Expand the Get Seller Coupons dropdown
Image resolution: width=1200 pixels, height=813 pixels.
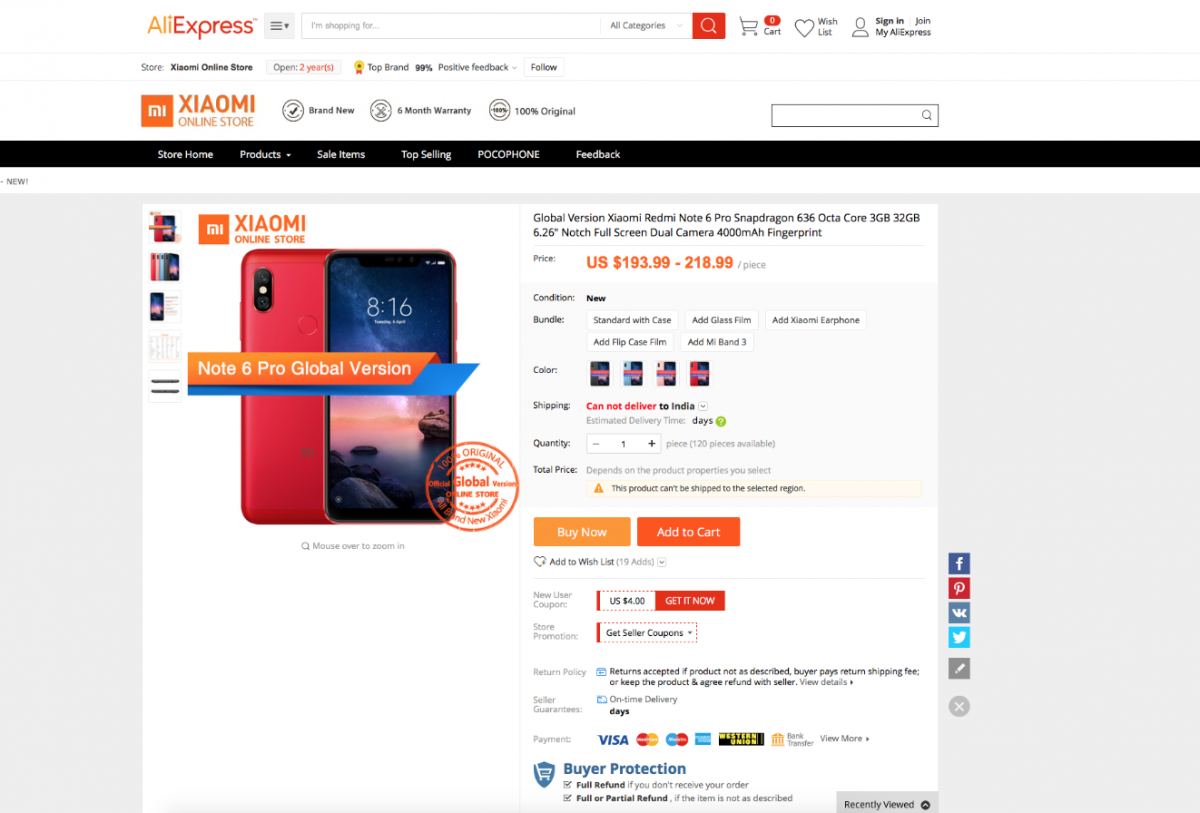click(648, 633)
